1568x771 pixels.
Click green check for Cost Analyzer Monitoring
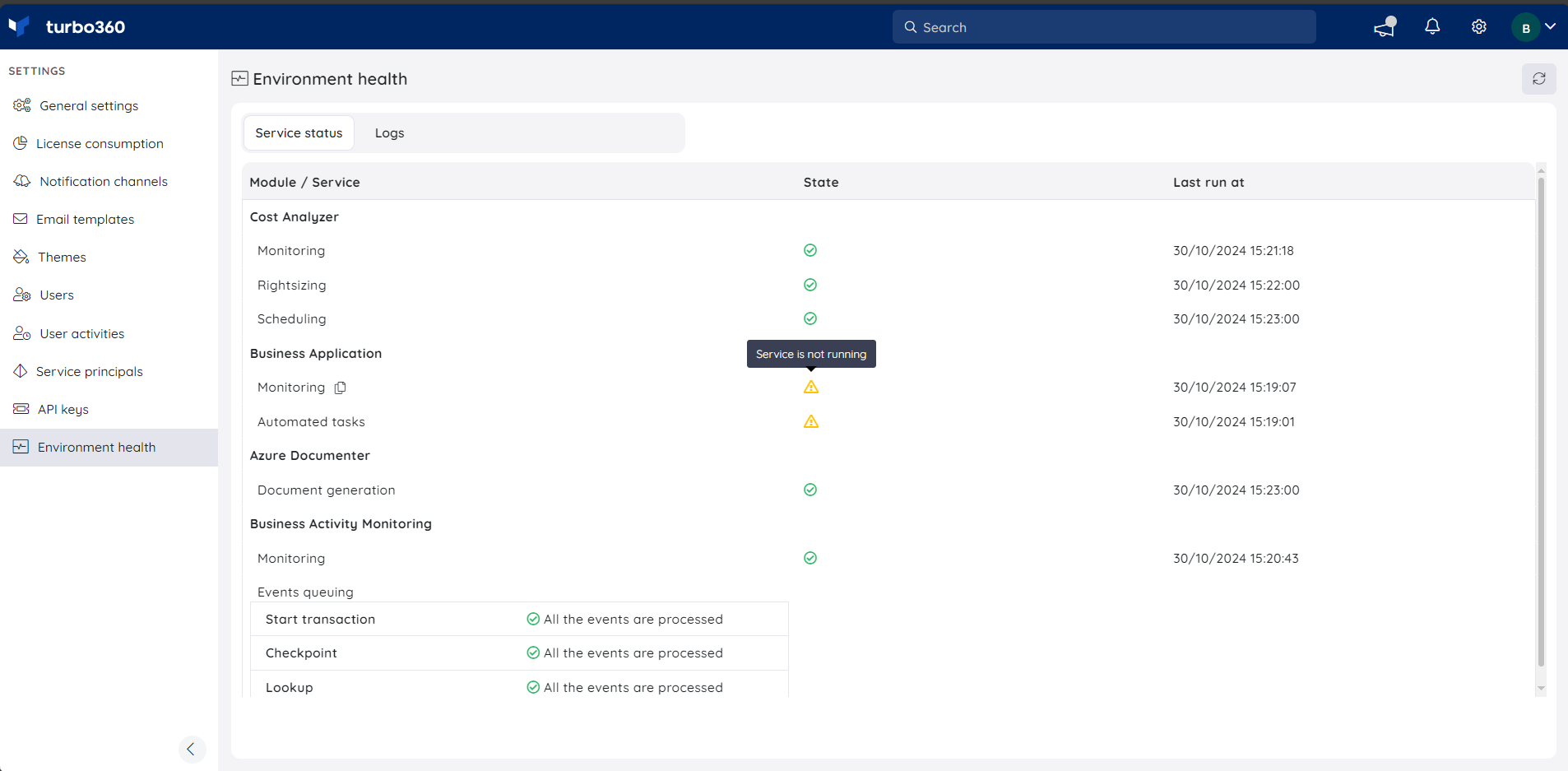810,250
